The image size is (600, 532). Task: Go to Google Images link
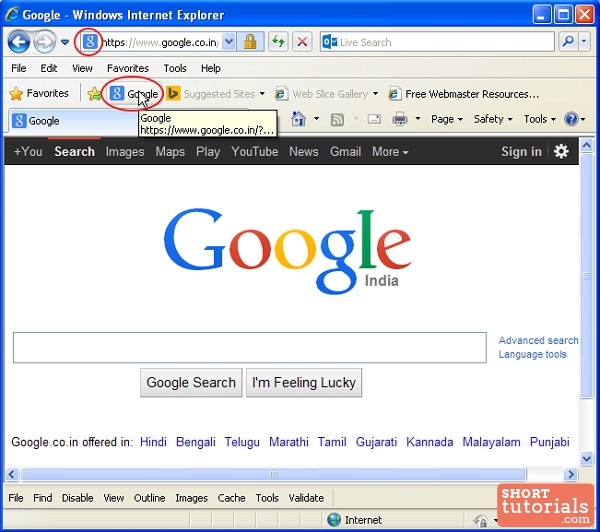pyautogui.click(x=125, y=152)
